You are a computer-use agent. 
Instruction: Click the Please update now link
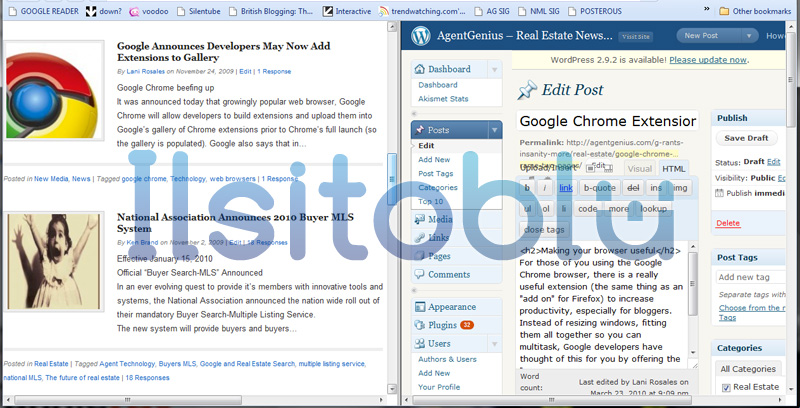(x=708, y=60)
